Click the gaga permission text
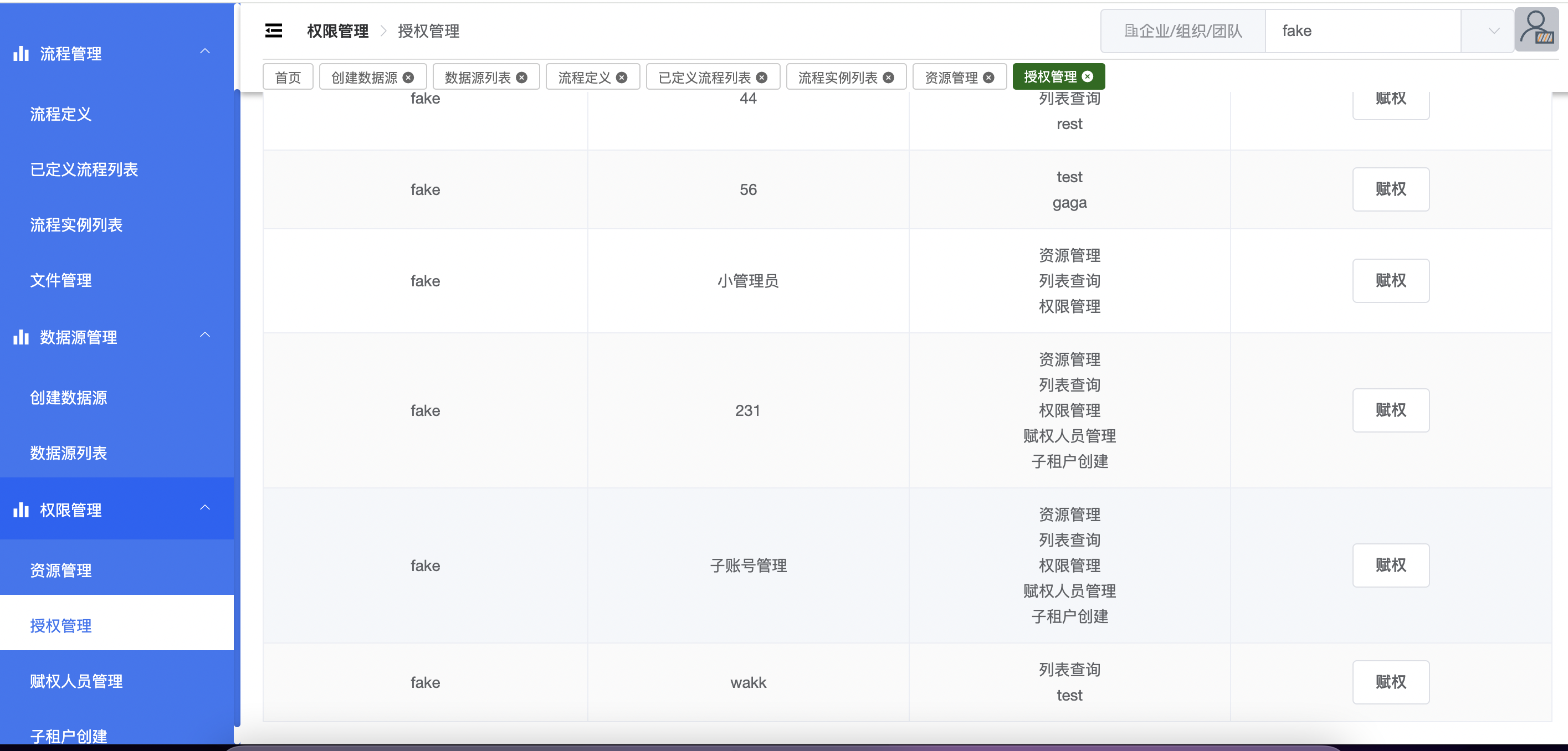The image size is (1568, 751). pyautogui.click(x=1069, y=203)
